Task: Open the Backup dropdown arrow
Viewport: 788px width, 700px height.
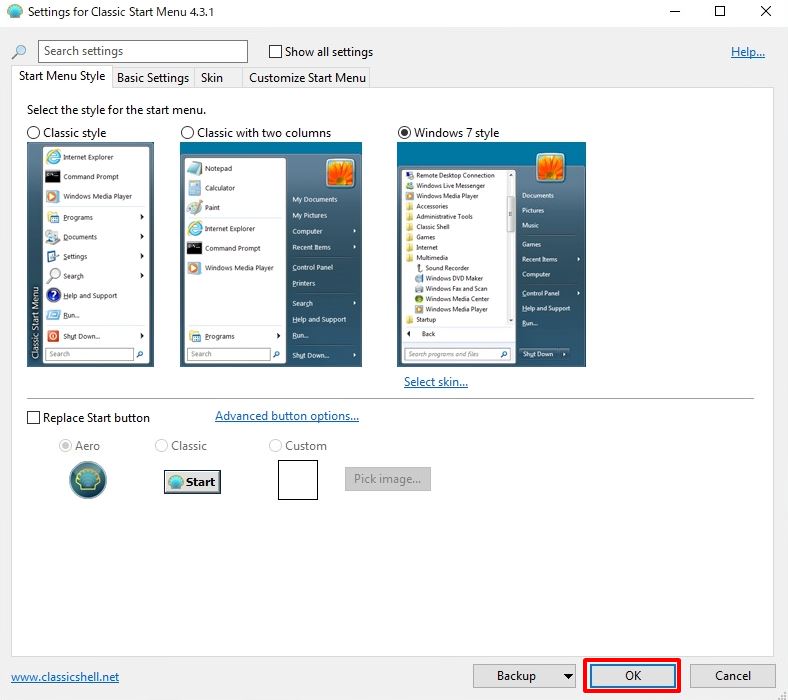Action: pyautogui.click(x=568, y=676)
